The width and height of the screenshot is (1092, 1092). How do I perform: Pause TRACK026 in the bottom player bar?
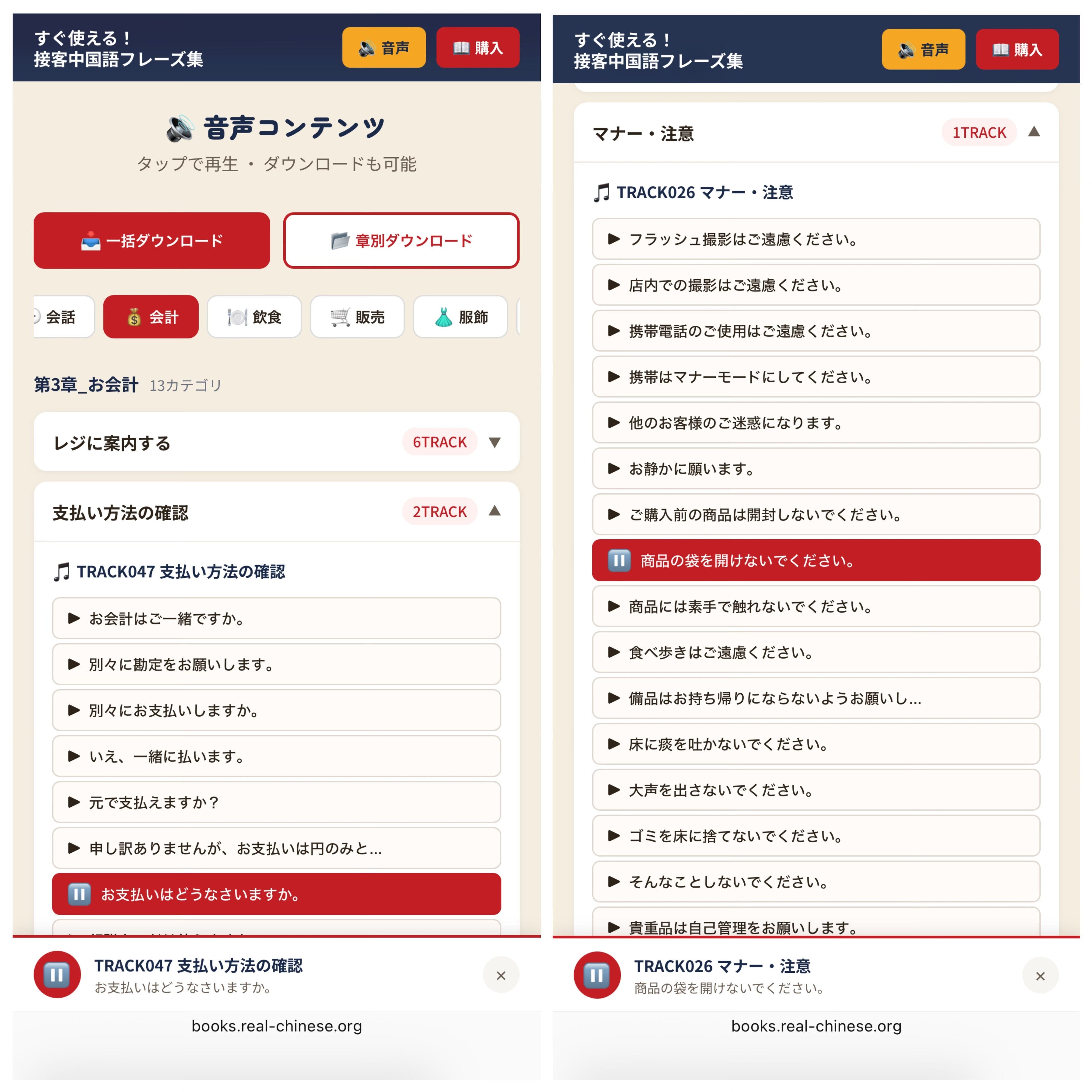[597, 975]
